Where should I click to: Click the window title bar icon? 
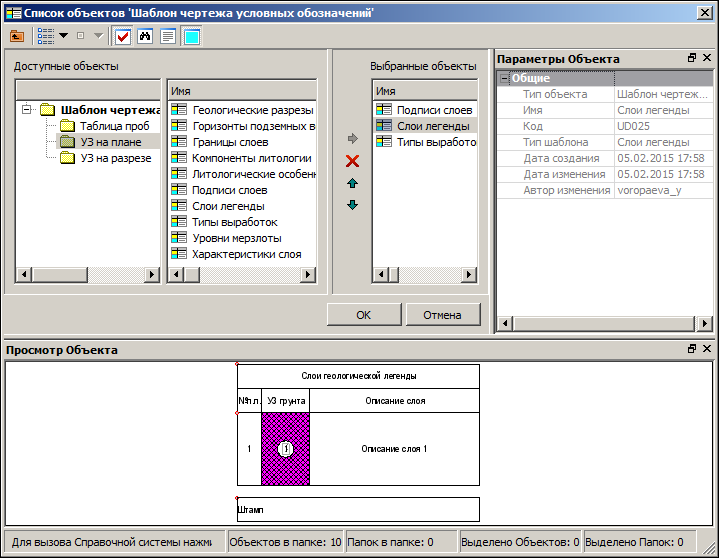pos(14,12)
